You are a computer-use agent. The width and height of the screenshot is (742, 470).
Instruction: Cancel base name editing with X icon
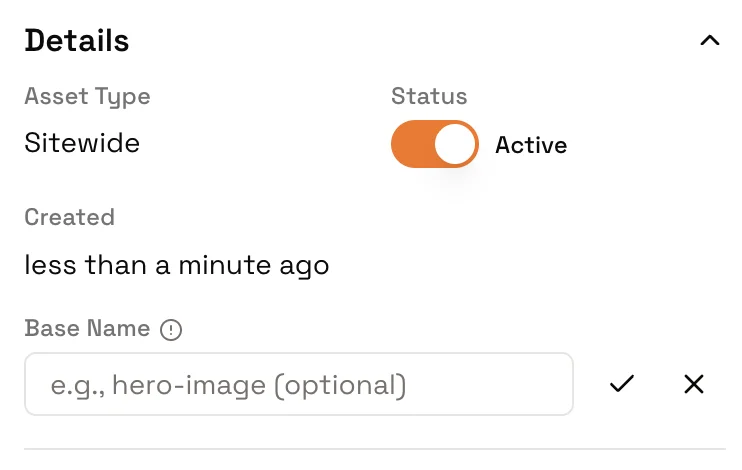(x=694, y=384)
